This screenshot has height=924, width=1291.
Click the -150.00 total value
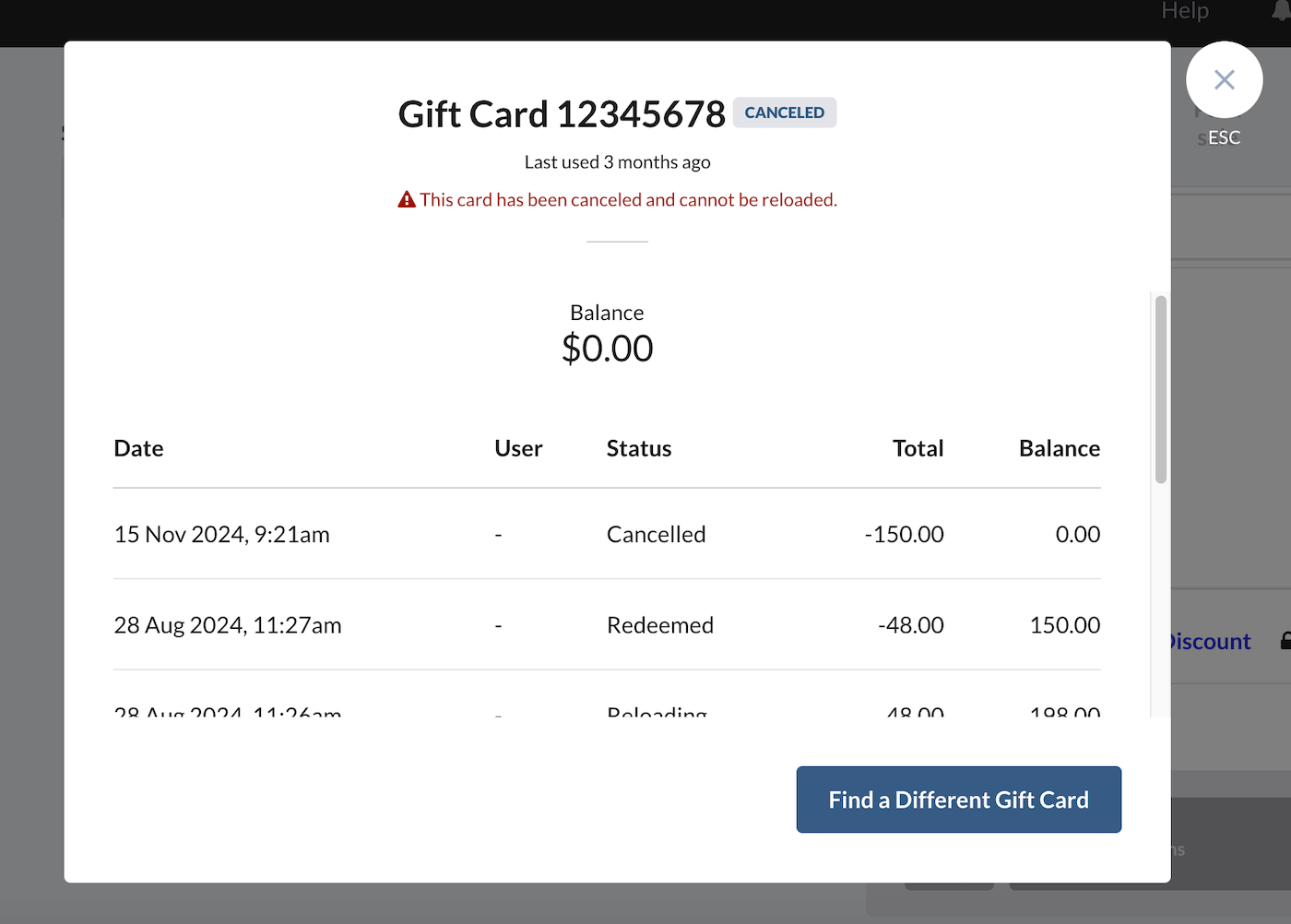(904, 534)
